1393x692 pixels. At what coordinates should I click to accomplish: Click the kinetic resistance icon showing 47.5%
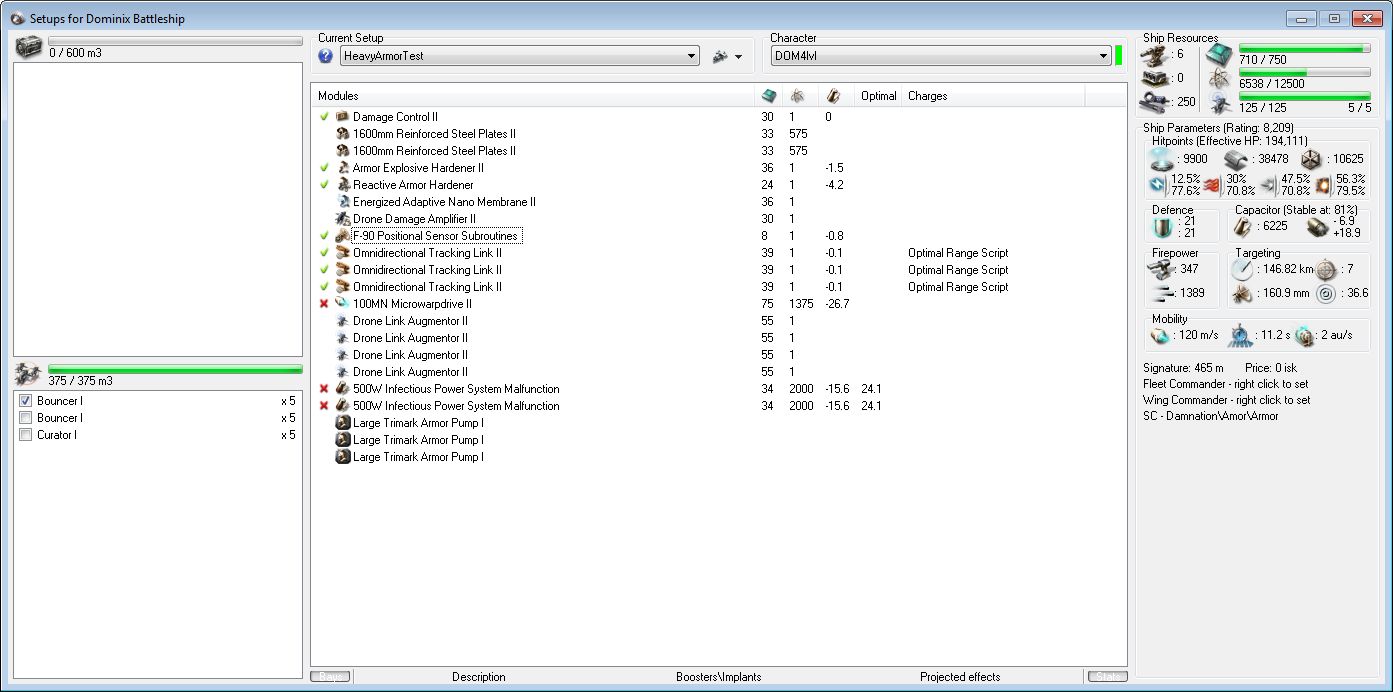(1269, 185)
